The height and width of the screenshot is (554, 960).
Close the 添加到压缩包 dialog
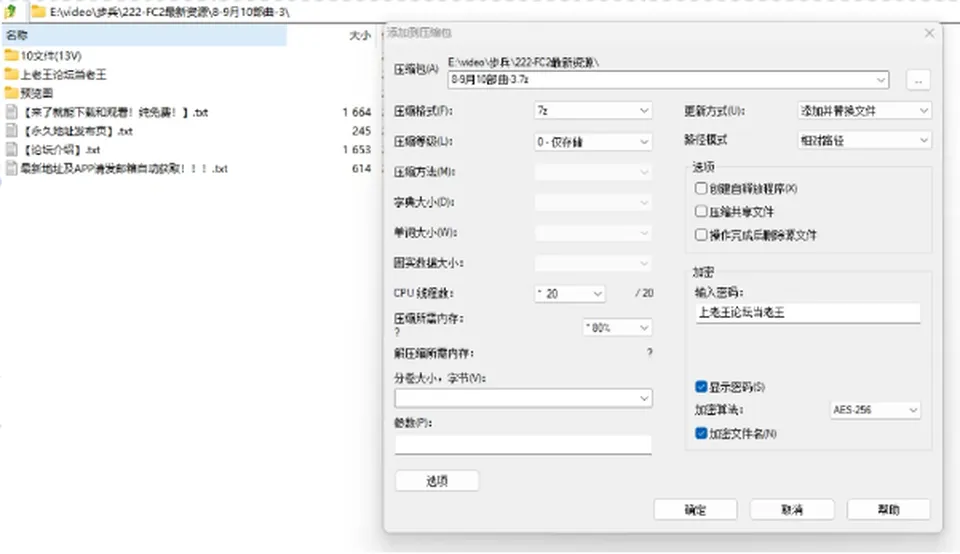click(929, 33)
